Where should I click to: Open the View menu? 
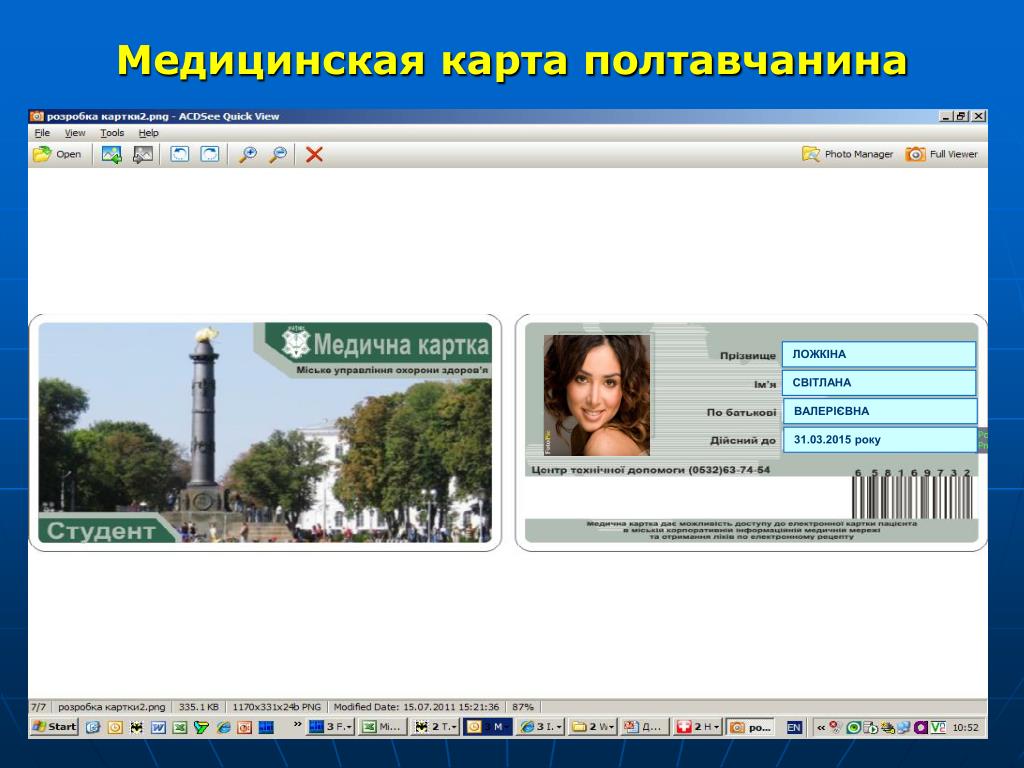(x=75, y=133)
